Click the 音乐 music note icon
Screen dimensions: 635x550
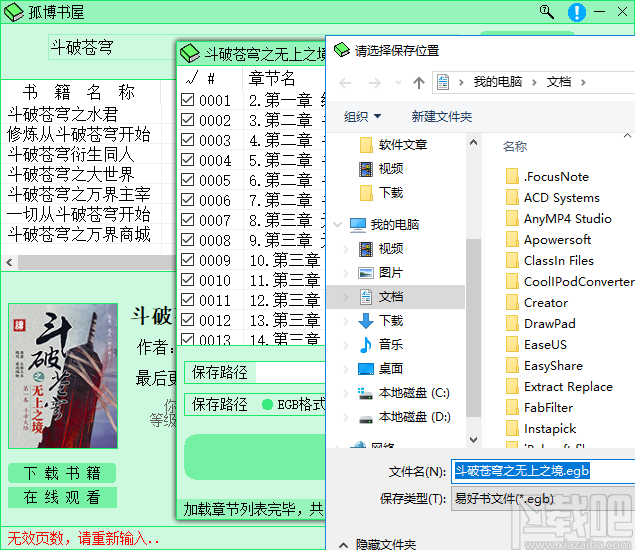click(366, 345)
